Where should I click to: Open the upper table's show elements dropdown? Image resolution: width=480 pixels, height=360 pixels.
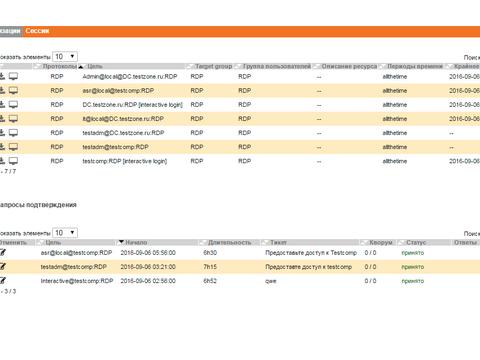coord(65,56)
